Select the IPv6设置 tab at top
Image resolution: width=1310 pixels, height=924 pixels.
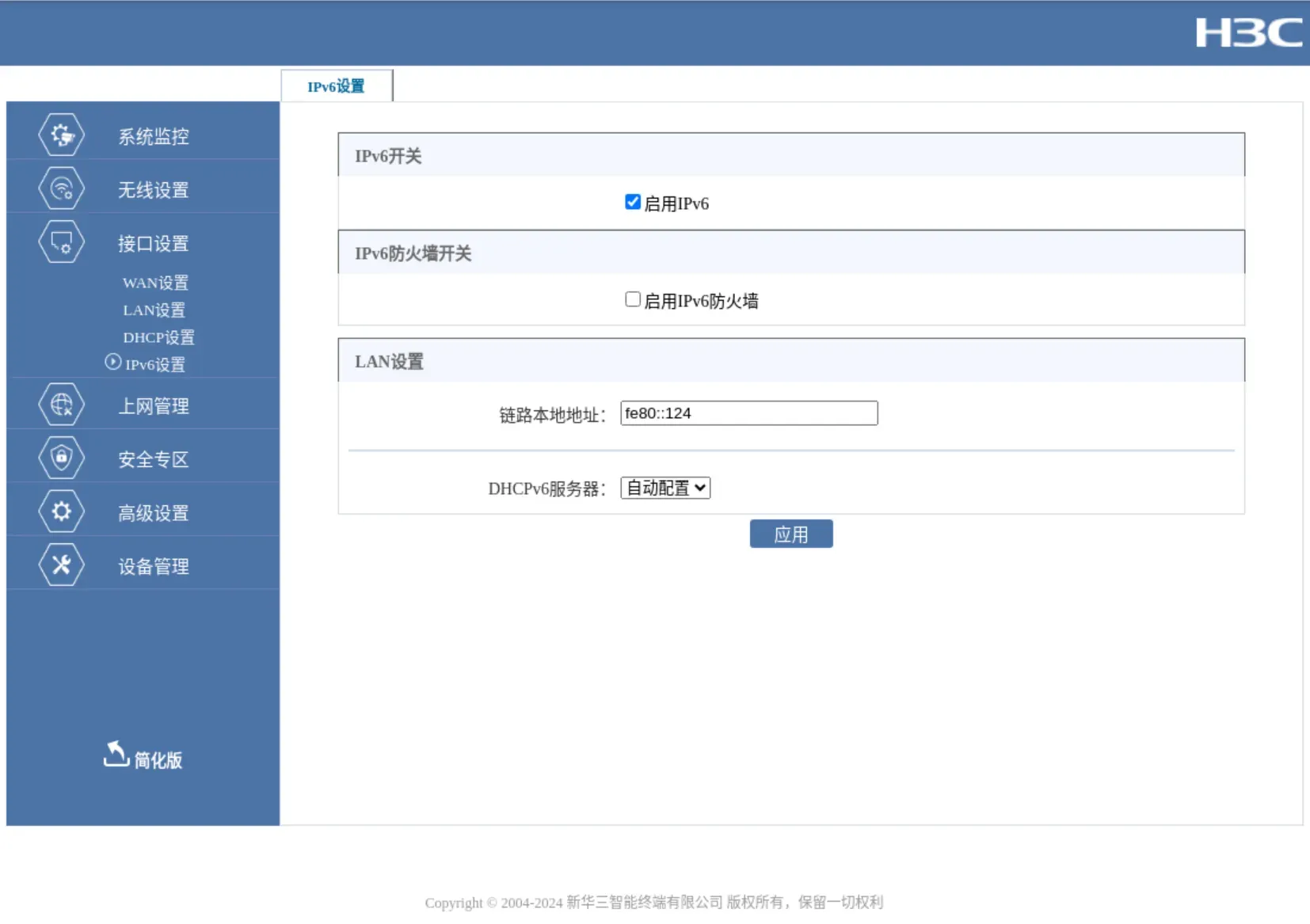point(336,86)
